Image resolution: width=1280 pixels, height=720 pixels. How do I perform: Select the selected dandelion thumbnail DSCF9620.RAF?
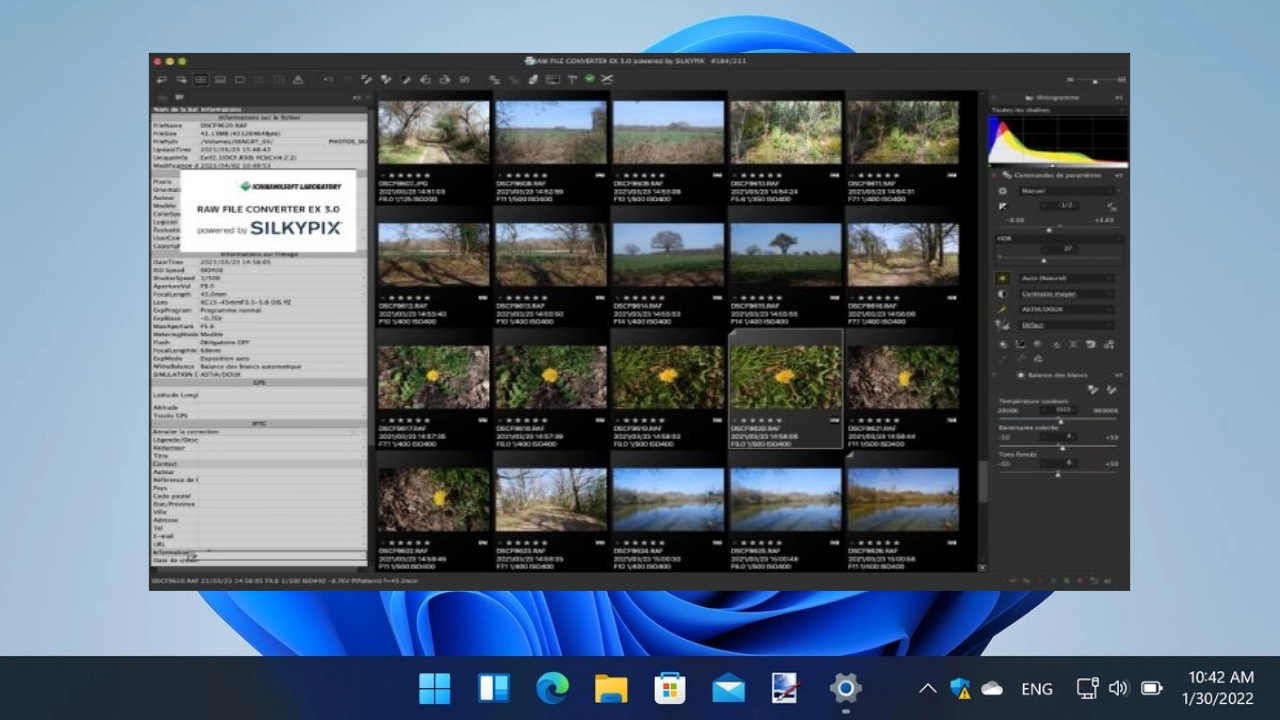pos(785,377)
